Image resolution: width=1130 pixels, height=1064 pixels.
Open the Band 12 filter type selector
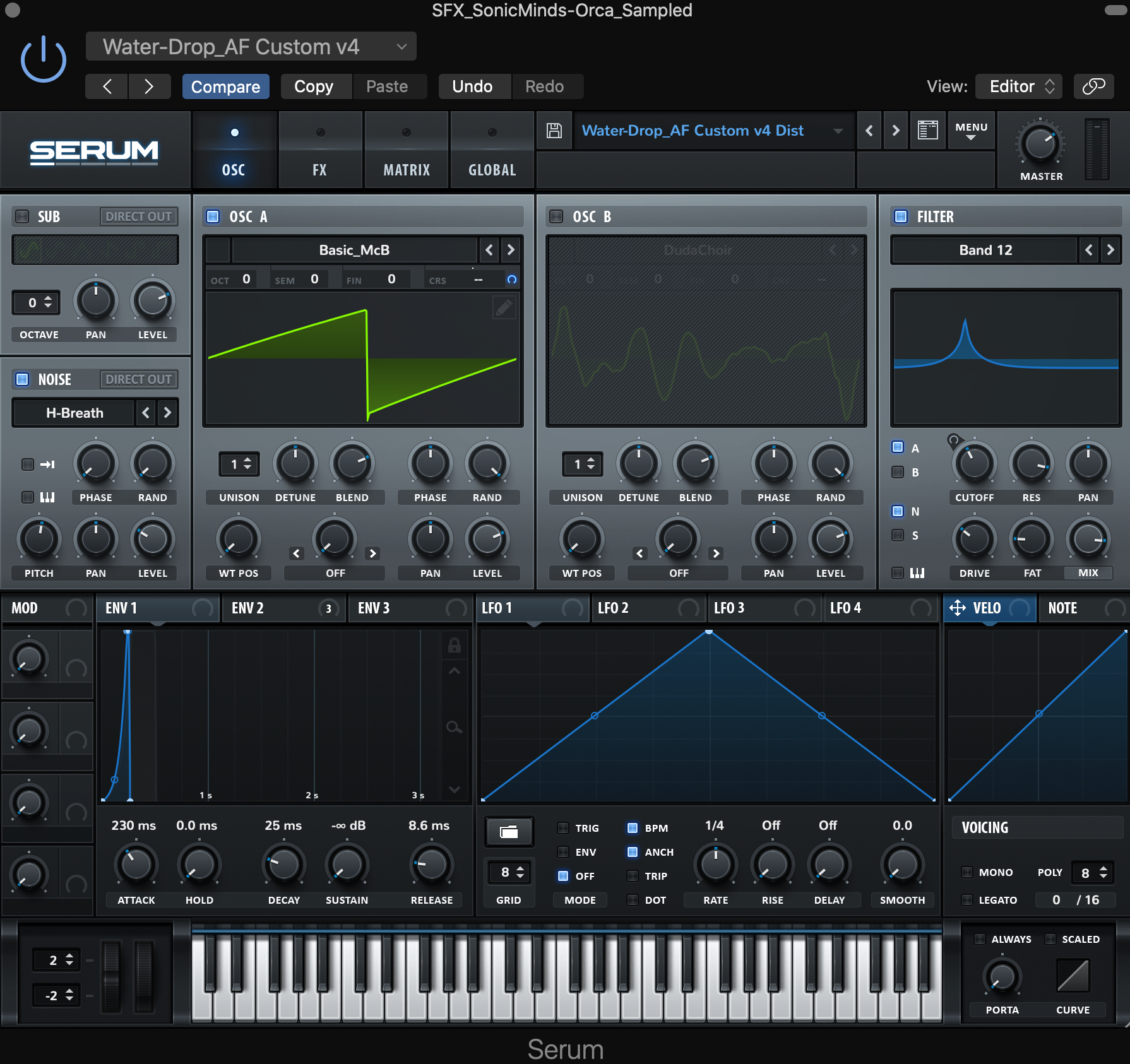985,250
